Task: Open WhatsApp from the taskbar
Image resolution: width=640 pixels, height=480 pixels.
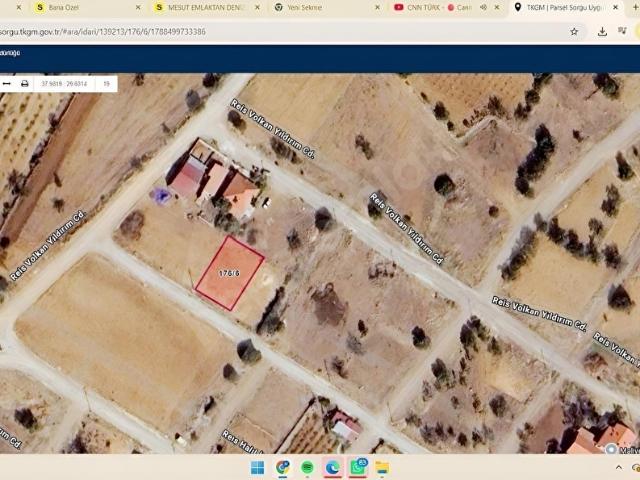Action: pyautogui.click(x=358, y=468)
